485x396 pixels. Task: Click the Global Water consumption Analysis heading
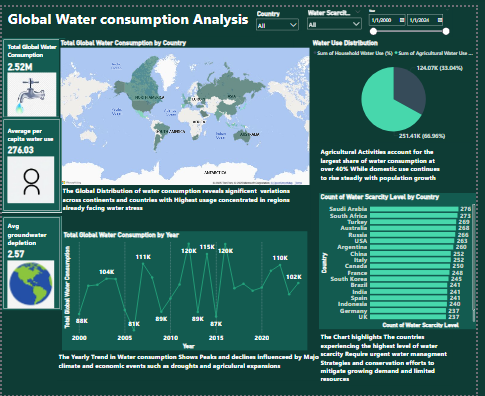coord(128,19)
